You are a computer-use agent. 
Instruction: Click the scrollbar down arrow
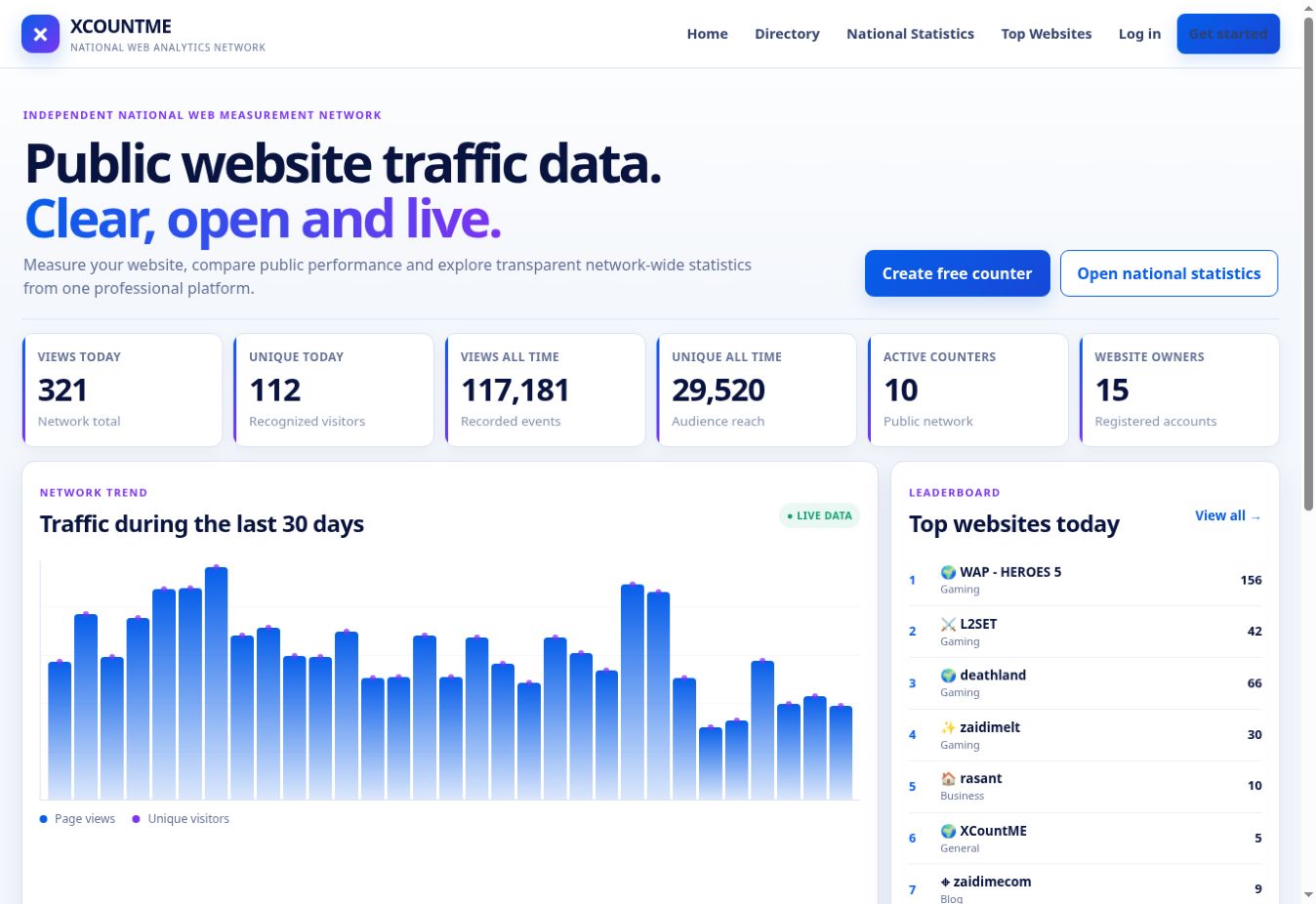pos(1308,895)
